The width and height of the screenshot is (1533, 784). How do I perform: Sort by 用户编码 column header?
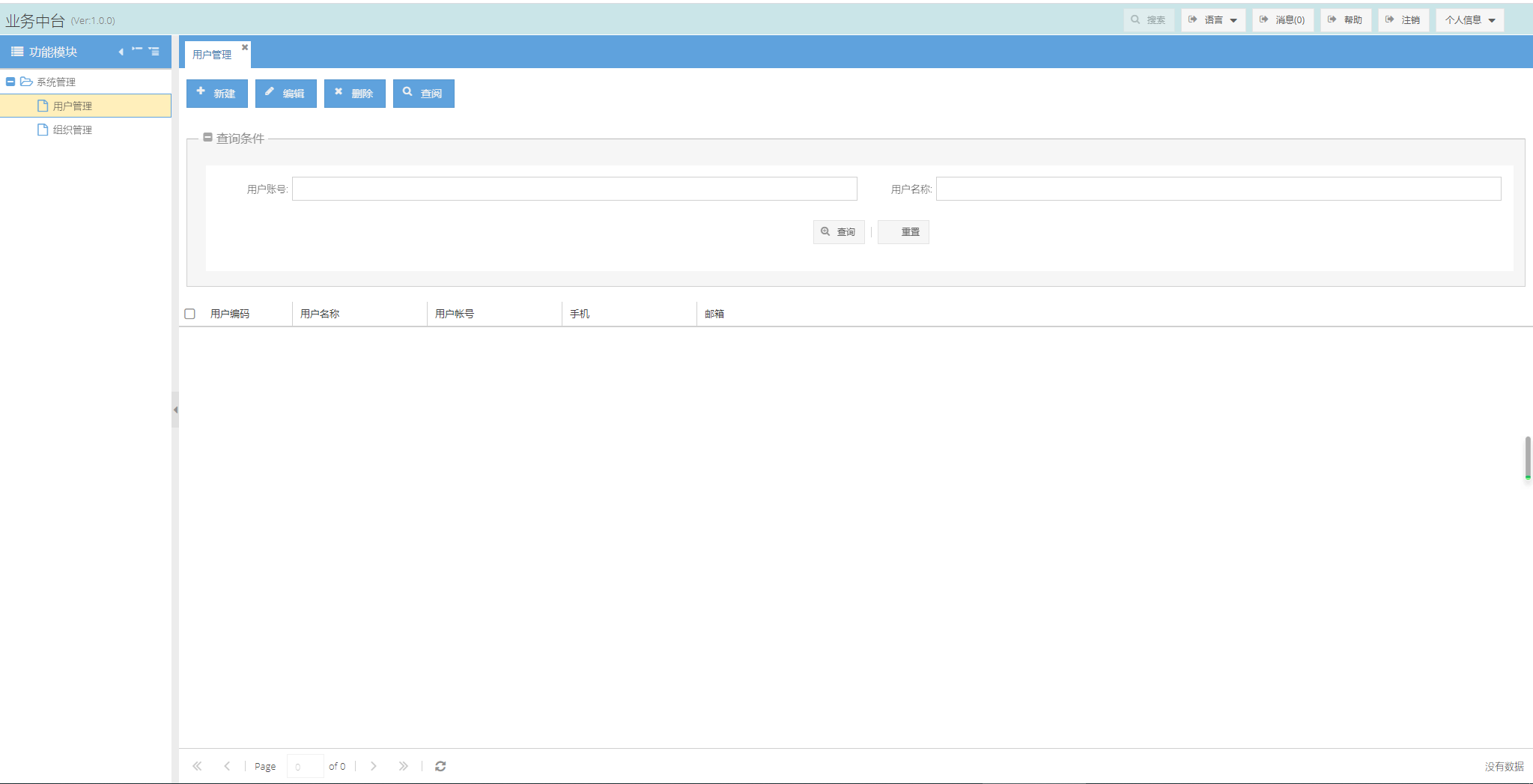click(x=247, y=314)
